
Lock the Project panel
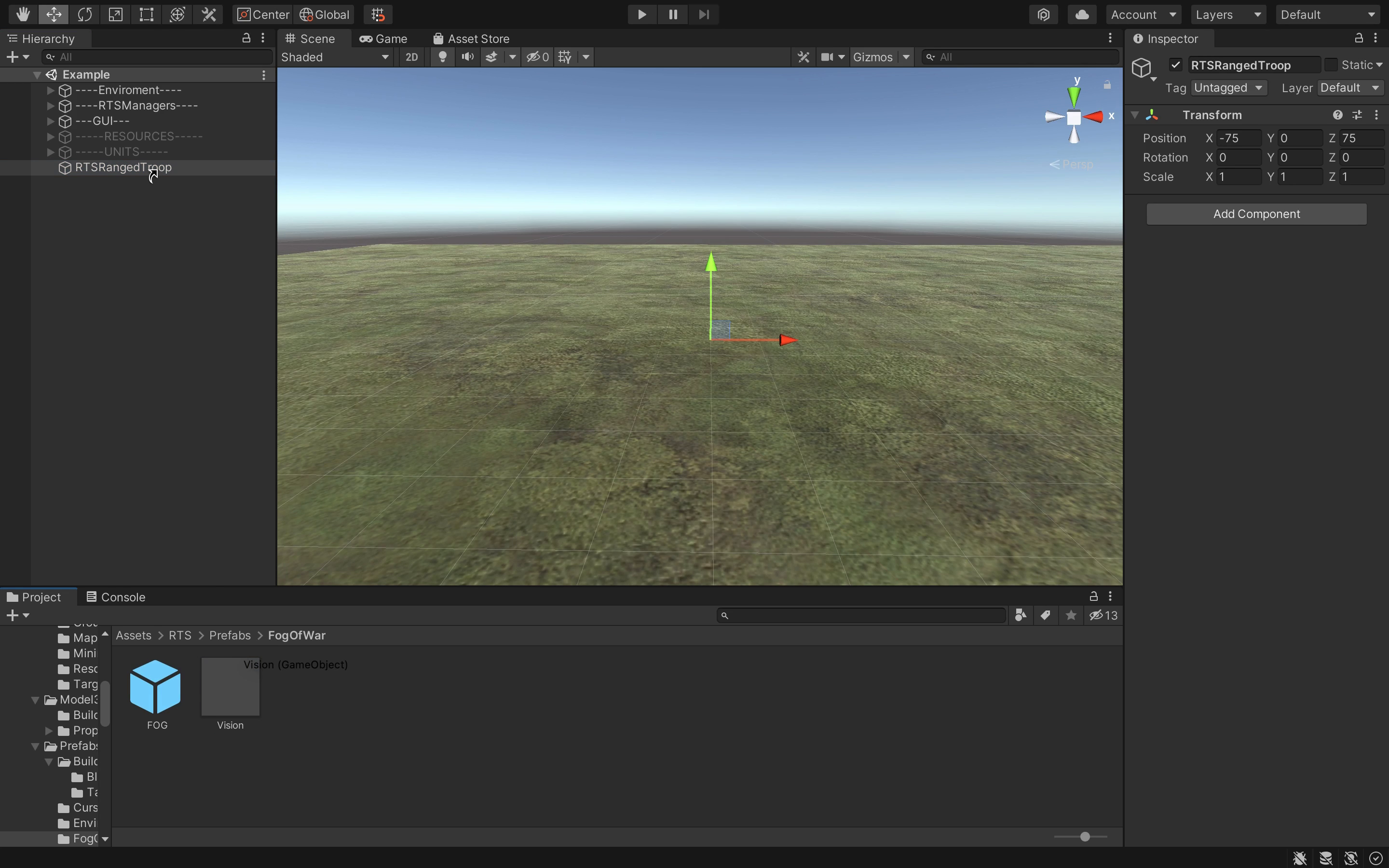click(x=1093, y=596)
